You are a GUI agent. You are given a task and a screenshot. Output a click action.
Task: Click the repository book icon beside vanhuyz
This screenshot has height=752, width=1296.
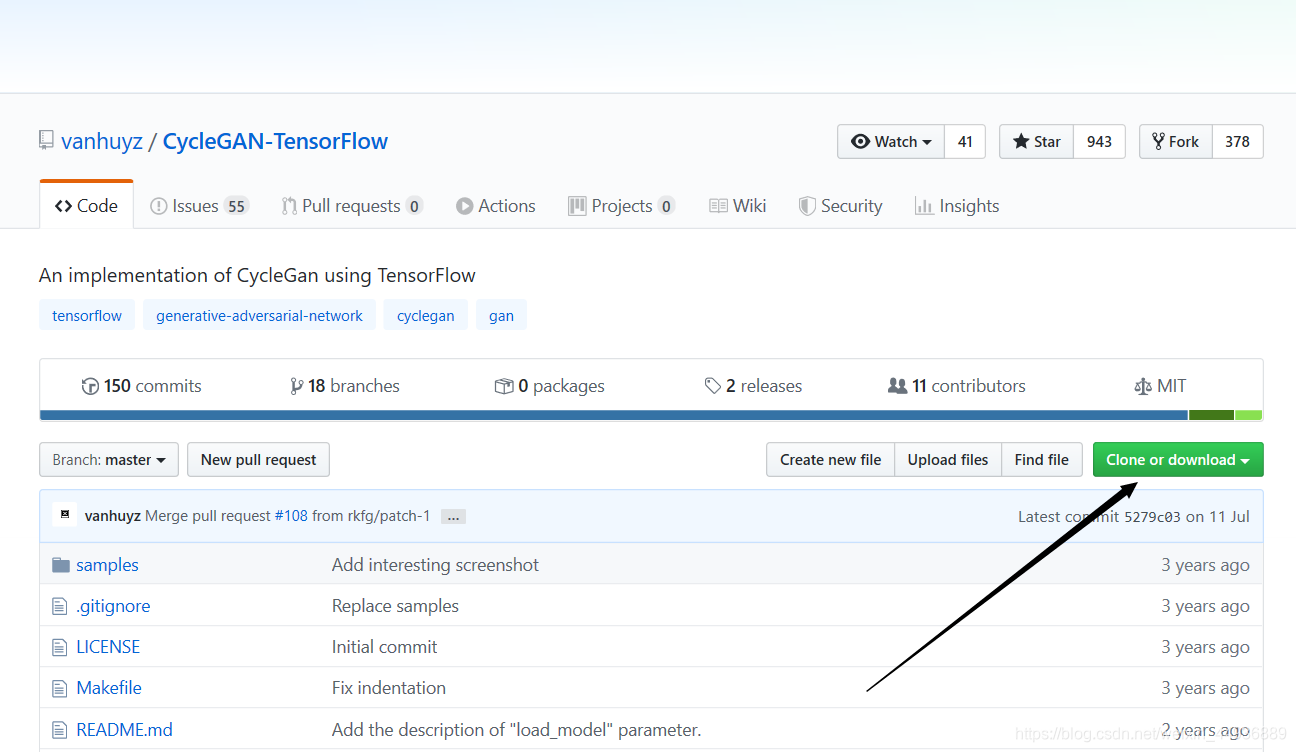(46, 141)
